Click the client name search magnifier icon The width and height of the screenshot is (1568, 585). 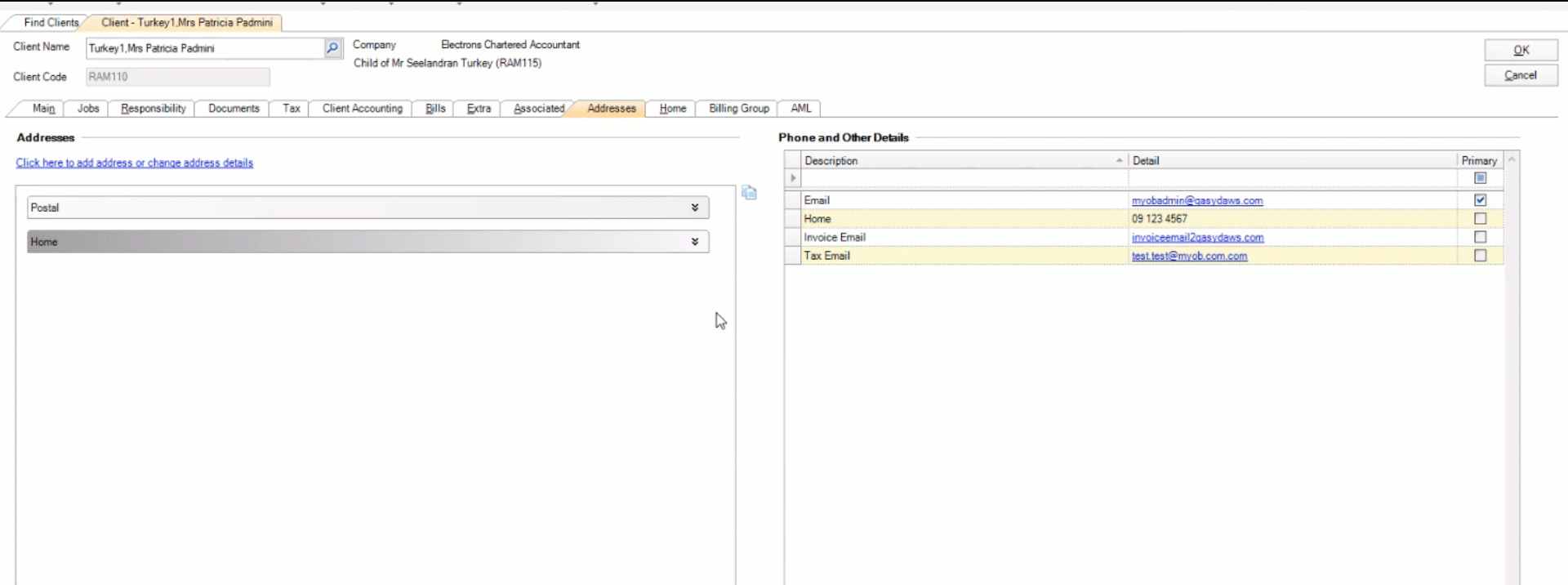point(332,48)
